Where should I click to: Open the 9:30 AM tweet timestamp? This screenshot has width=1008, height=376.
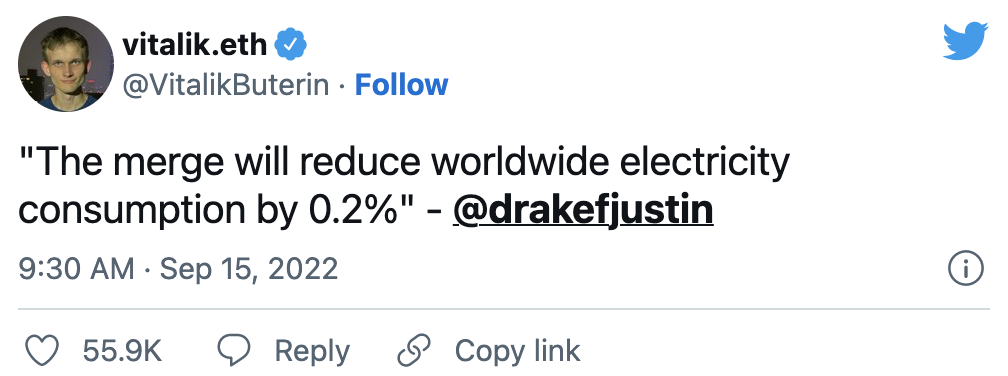(76, 268)
